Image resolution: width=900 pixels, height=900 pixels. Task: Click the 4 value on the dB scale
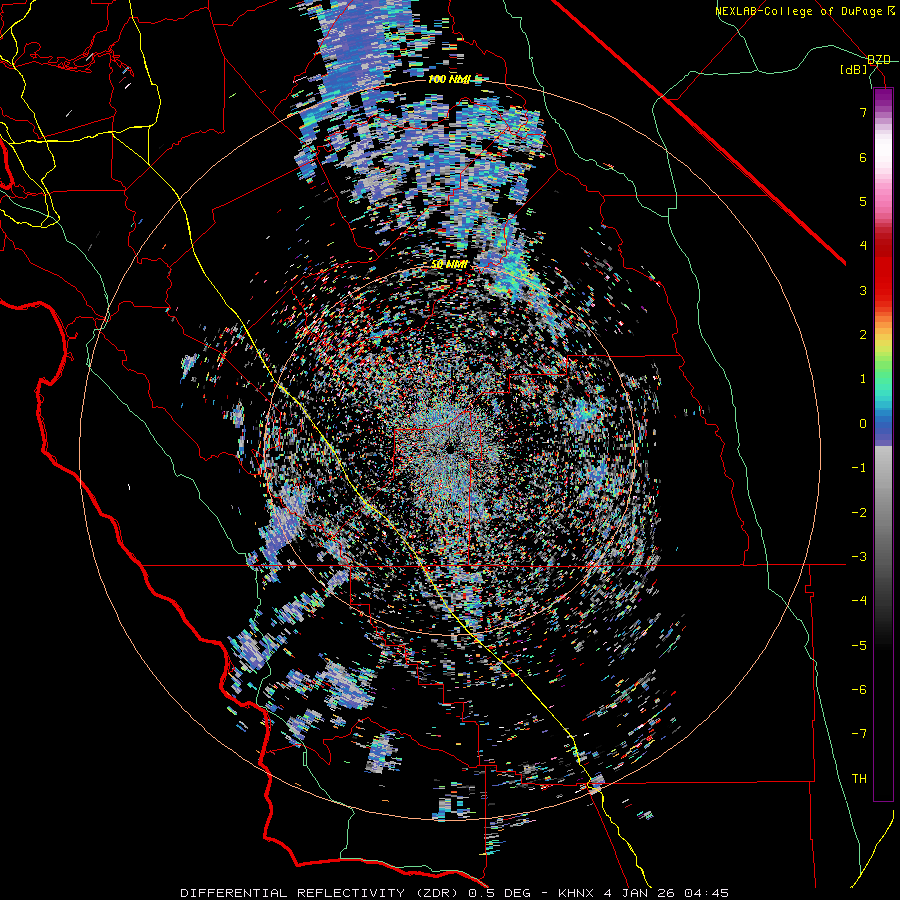[863, 246]
